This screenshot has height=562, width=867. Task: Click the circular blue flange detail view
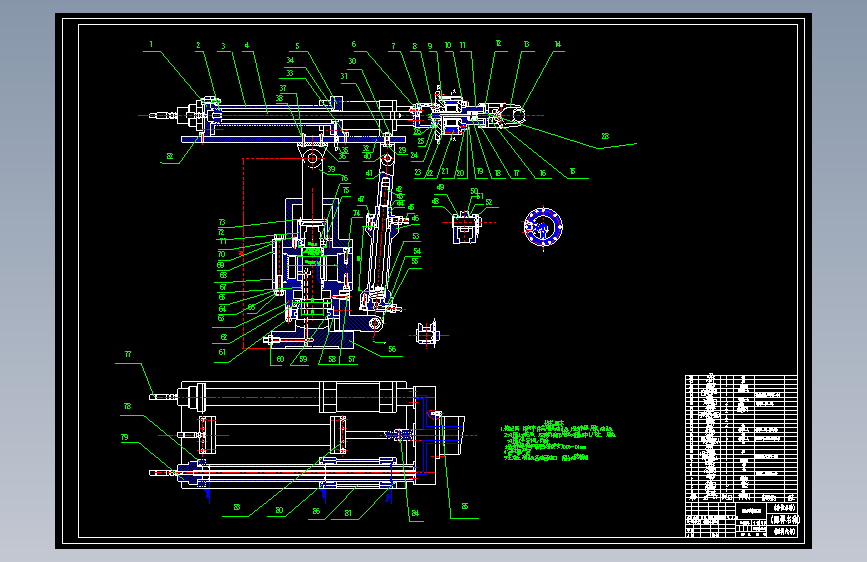point(543,227)
